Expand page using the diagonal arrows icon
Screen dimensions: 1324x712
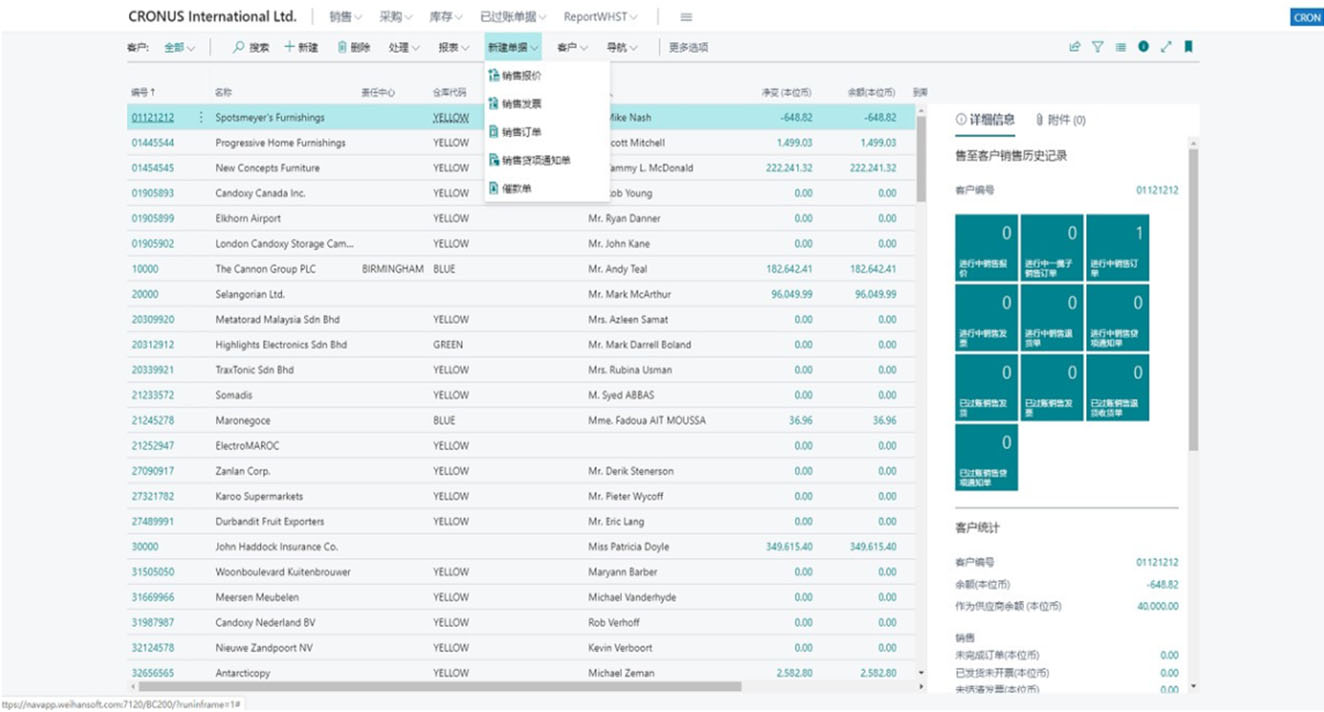tap(1166, 47)
